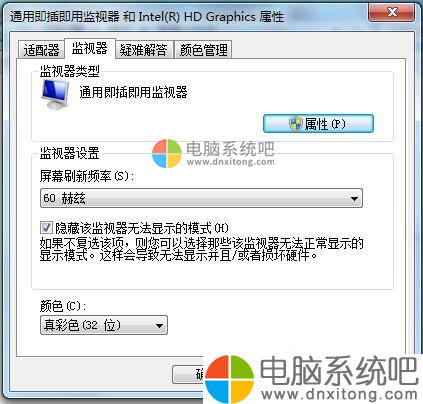Viewport: 423px width, 404px height.
Task: Open the 疑难解答 tab
Action: click(144, 50)
